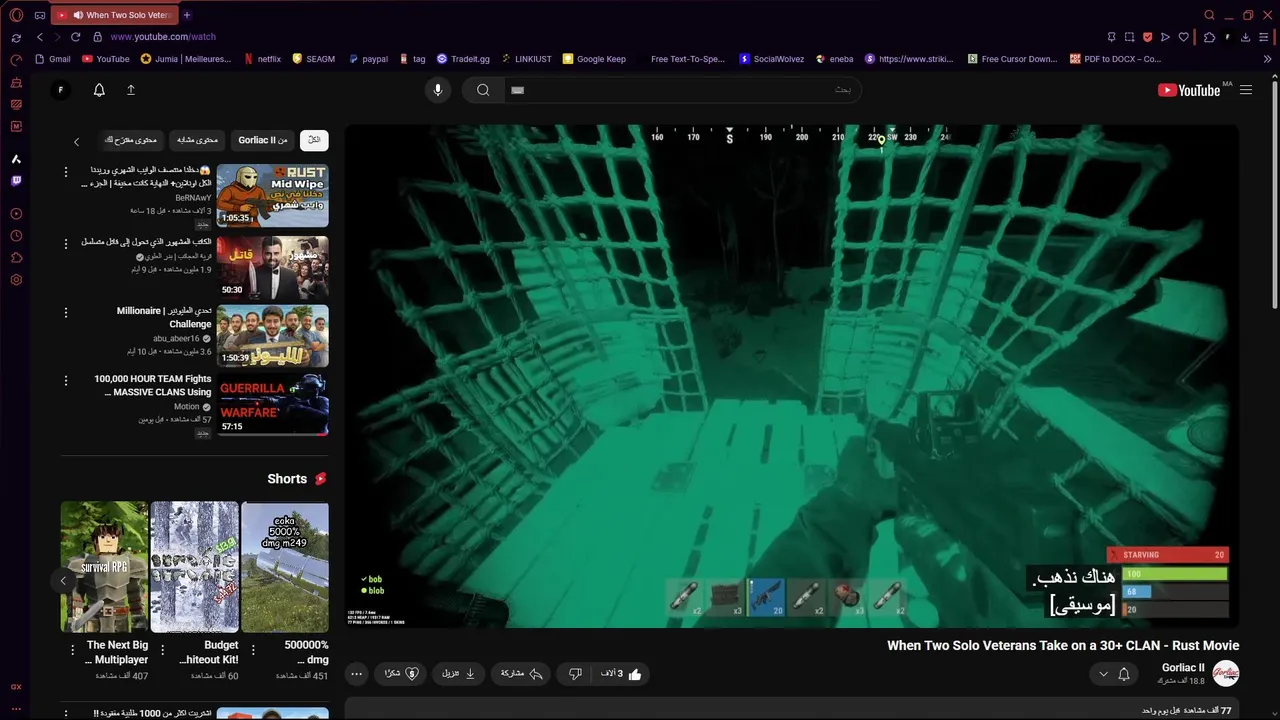Click the YouTube search magnifier button
The width and height of the screenshot is (1280, 720).
point(483,90)
